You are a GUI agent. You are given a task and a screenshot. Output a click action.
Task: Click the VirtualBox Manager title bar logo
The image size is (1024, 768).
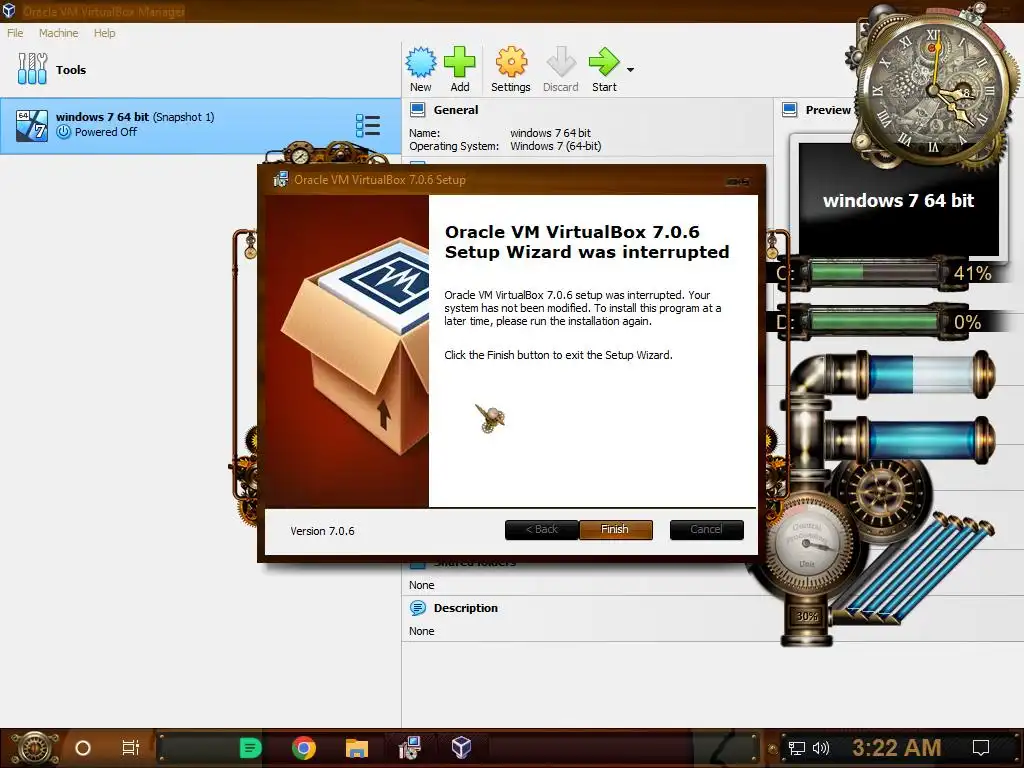click(8, 10)
